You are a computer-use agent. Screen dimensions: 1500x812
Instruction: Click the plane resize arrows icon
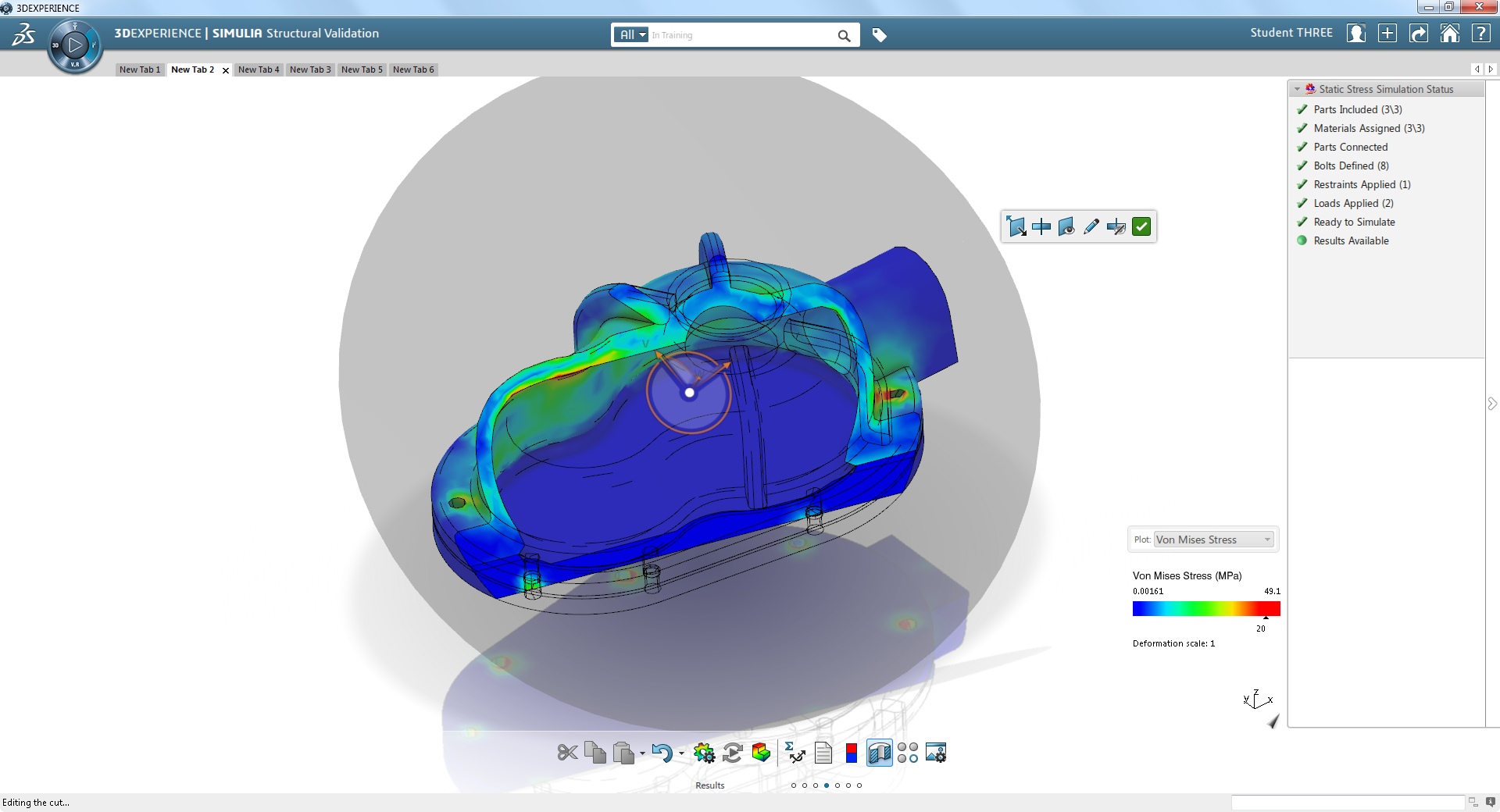[1016, 226]
